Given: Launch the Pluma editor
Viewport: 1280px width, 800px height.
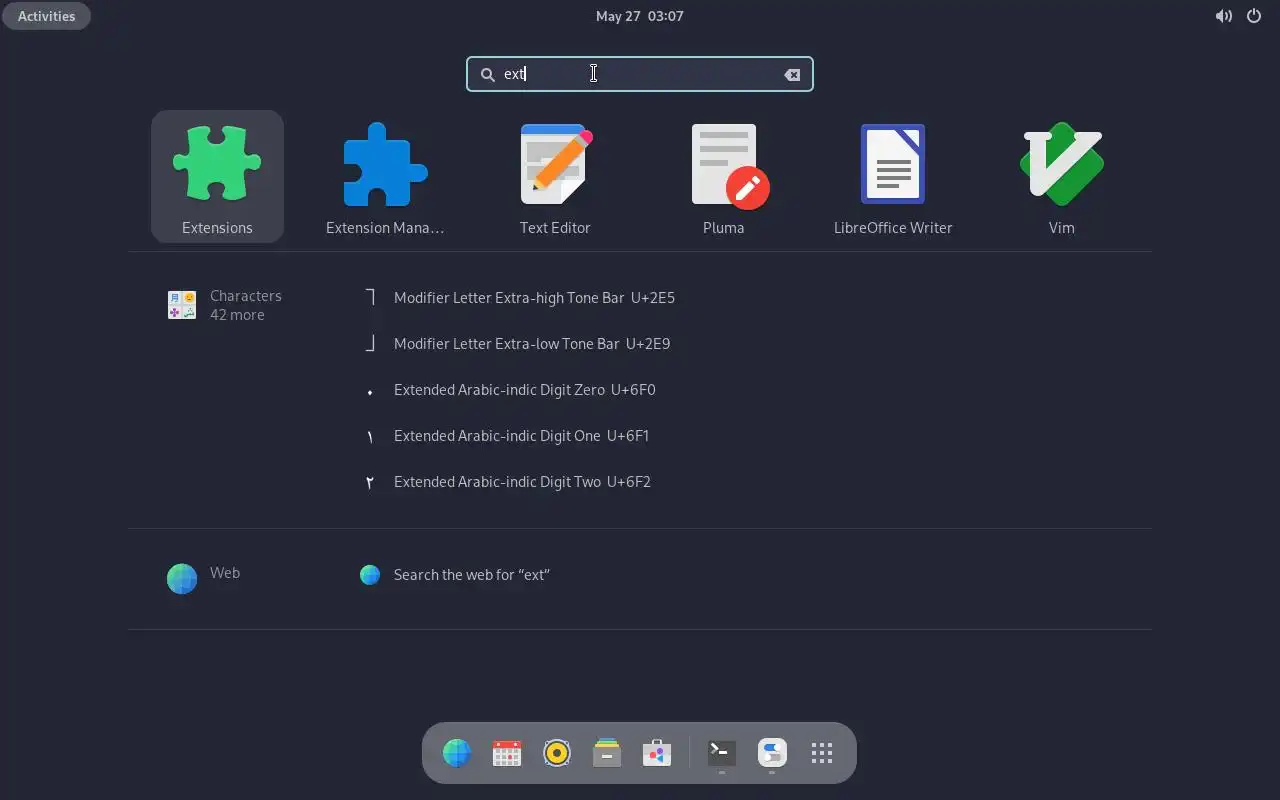Looking at the screenshot, I should [x=723, y=177].
